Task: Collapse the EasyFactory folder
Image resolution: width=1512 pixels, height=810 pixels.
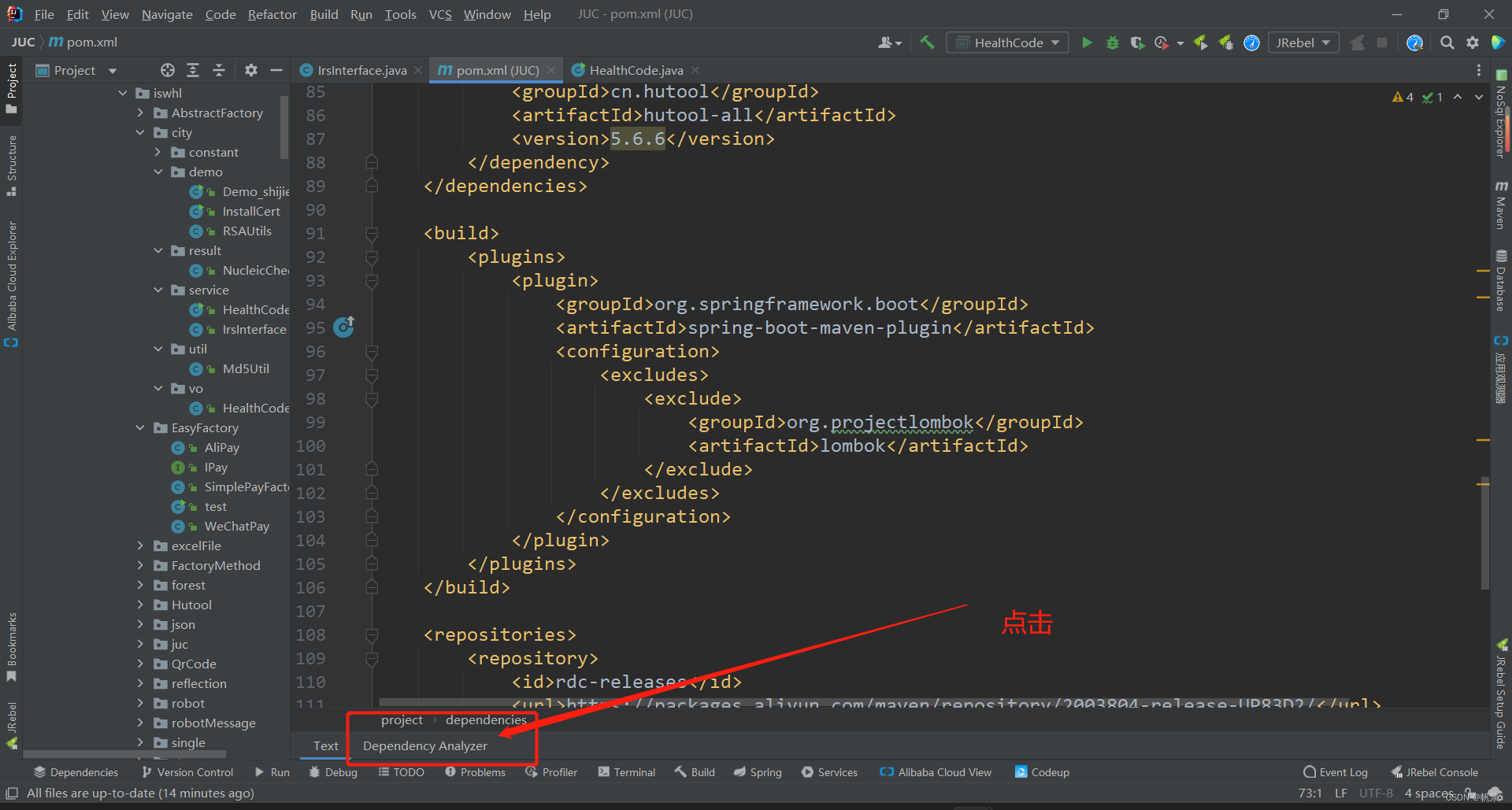Action: tap(140, 427)
